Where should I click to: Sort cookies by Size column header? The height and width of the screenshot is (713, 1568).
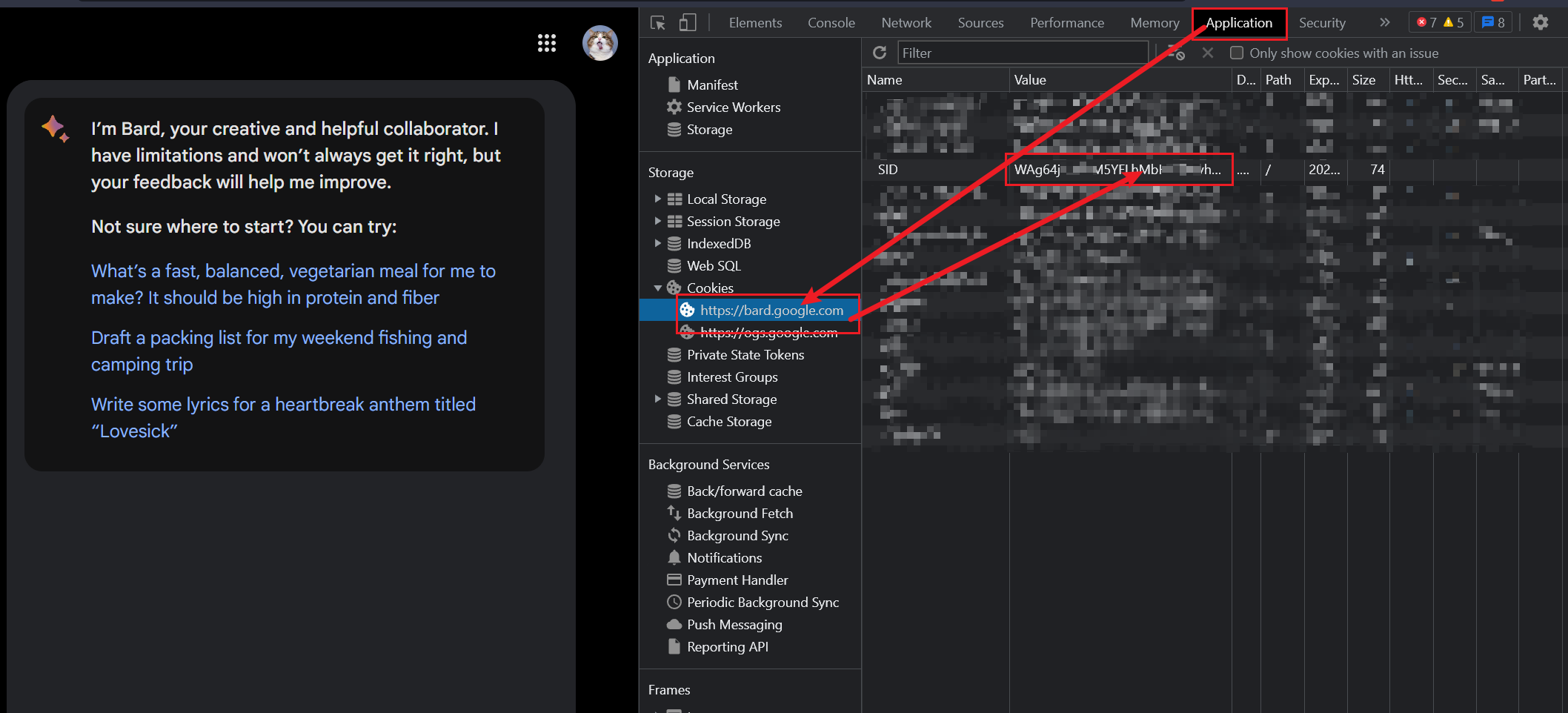pos(1368,79)
